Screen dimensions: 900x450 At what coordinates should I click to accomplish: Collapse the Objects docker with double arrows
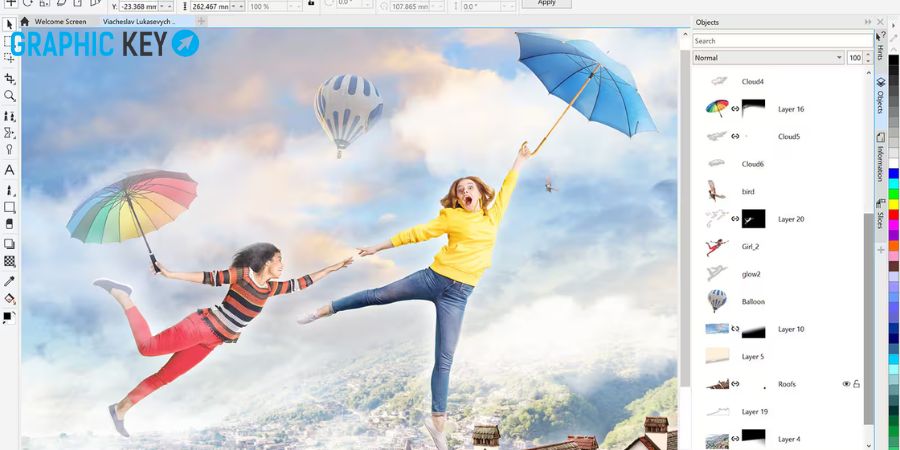(x=868, y=22)
